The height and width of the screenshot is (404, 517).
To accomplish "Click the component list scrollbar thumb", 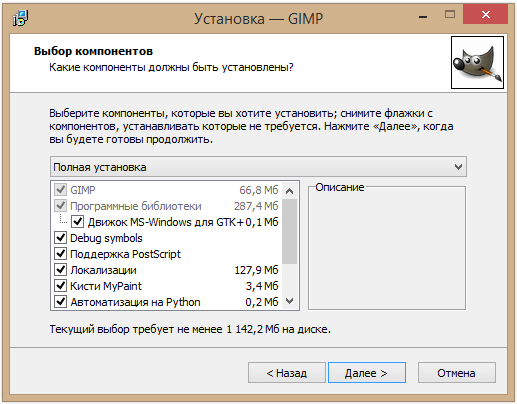I will [290, 231].
